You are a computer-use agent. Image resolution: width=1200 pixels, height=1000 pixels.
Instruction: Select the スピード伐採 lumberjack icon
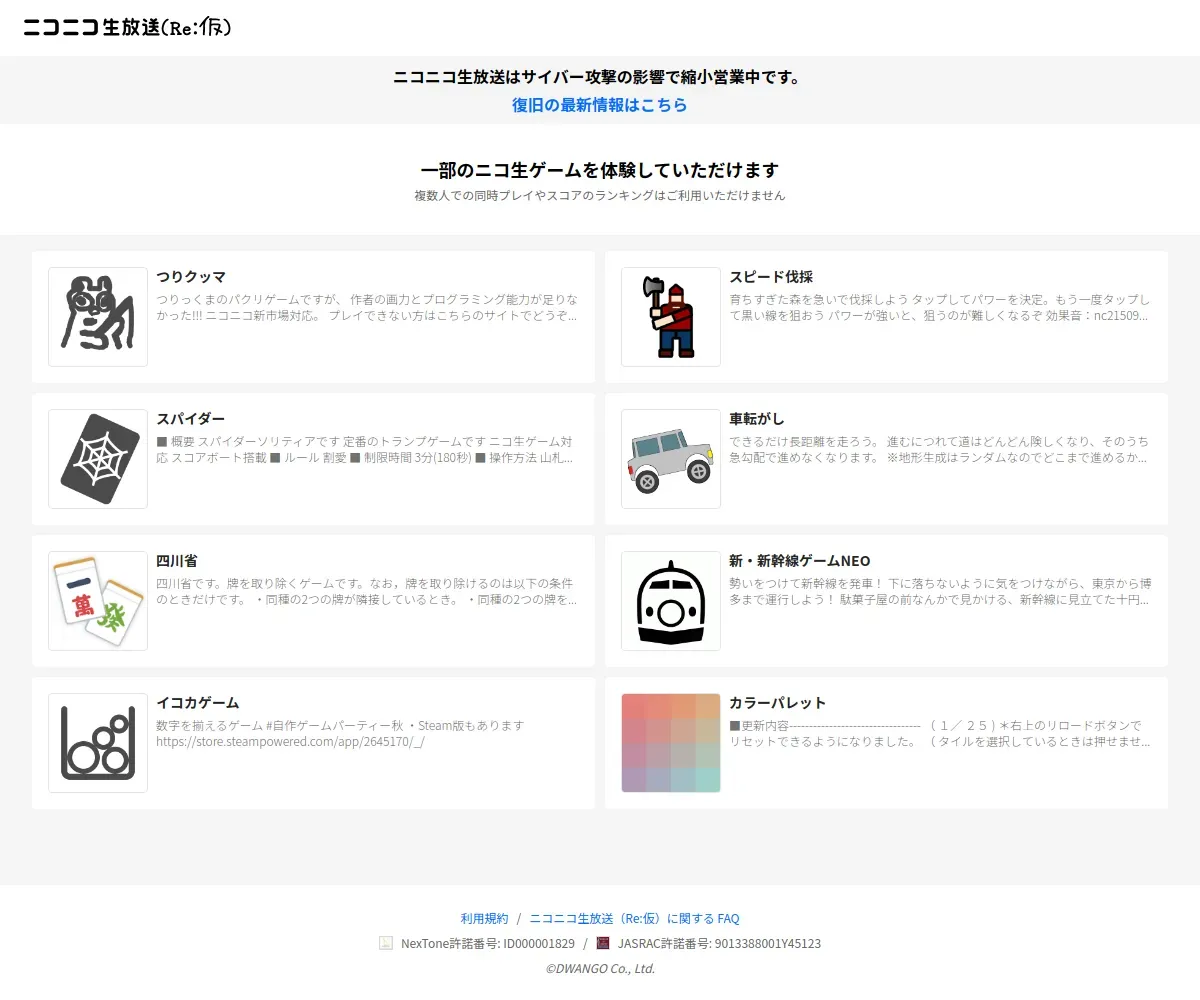click(x=671, y=317)
